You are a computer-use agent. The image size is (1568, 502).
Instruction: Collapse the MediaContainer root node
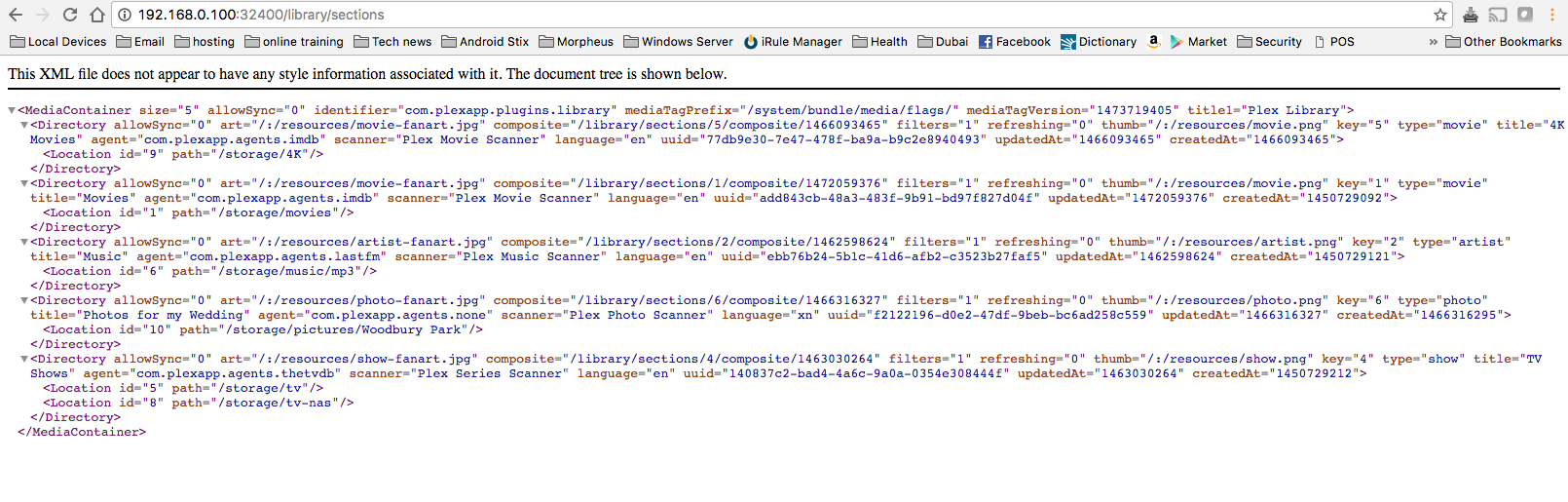click(12, 111)
